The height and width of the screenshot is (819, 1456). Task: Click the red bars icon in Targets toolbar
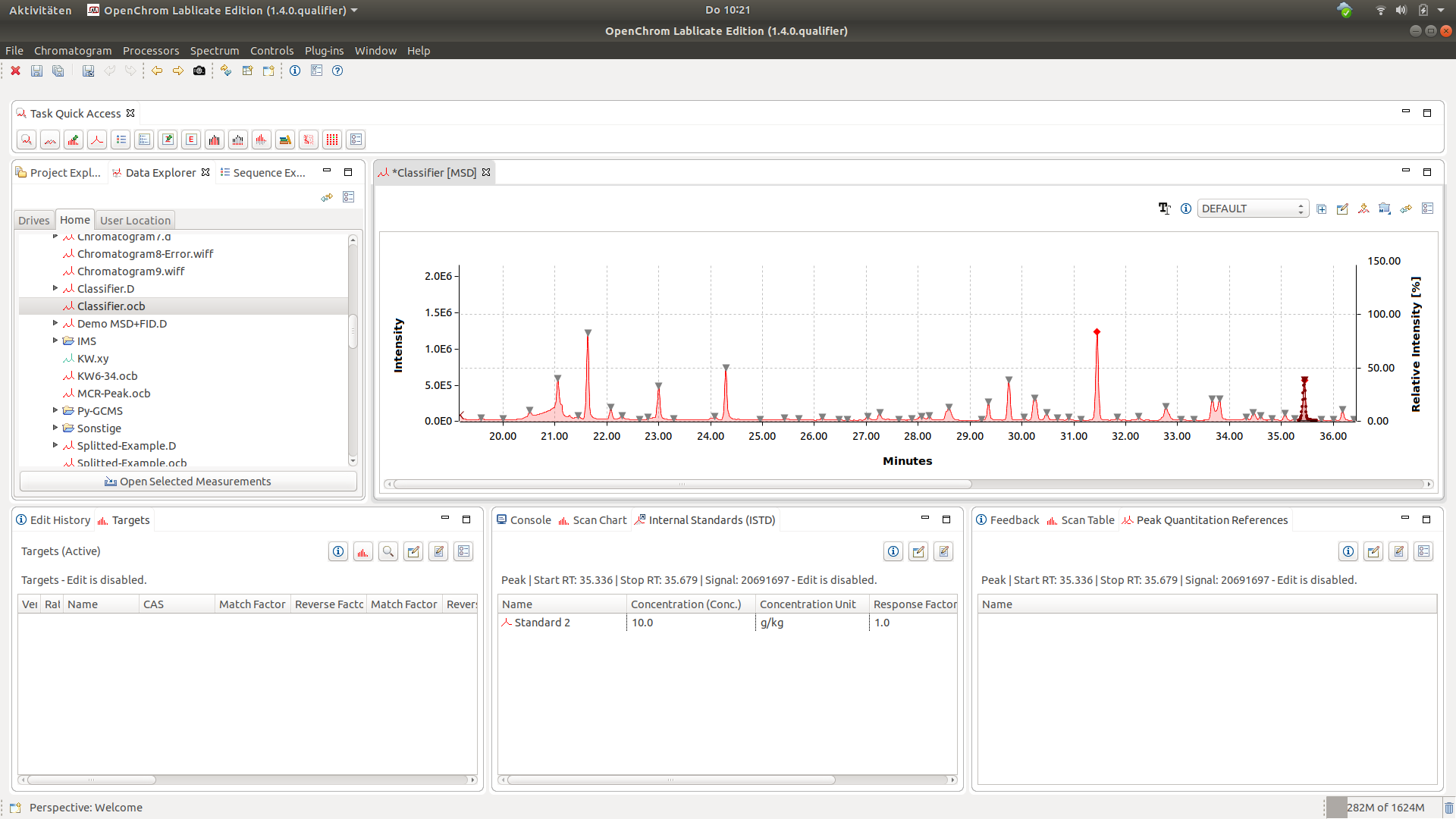[363, 551]
